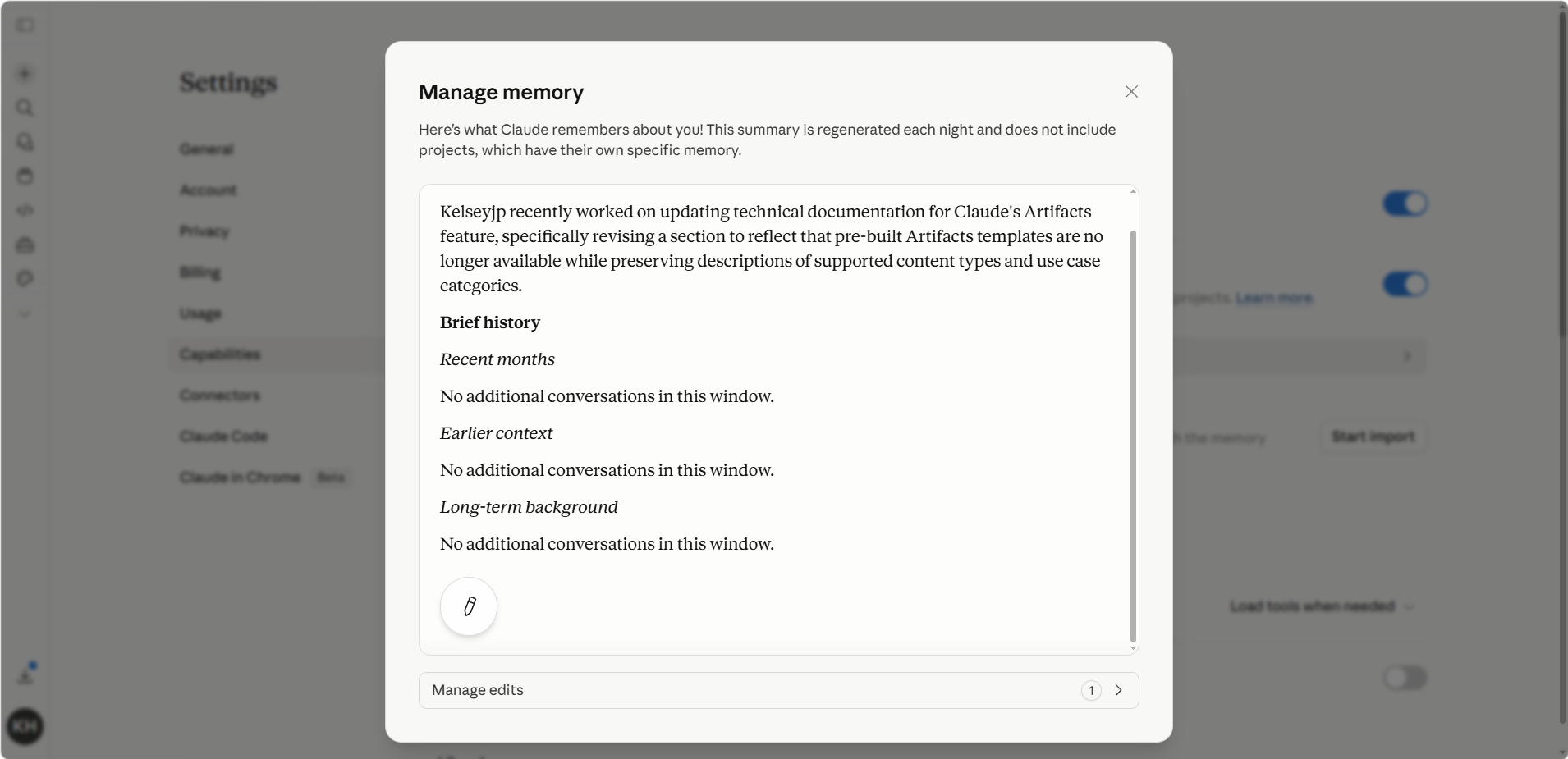Click the Start import button
Image resolution: width=1568 pixels, height=759 pixels.
1373,437
